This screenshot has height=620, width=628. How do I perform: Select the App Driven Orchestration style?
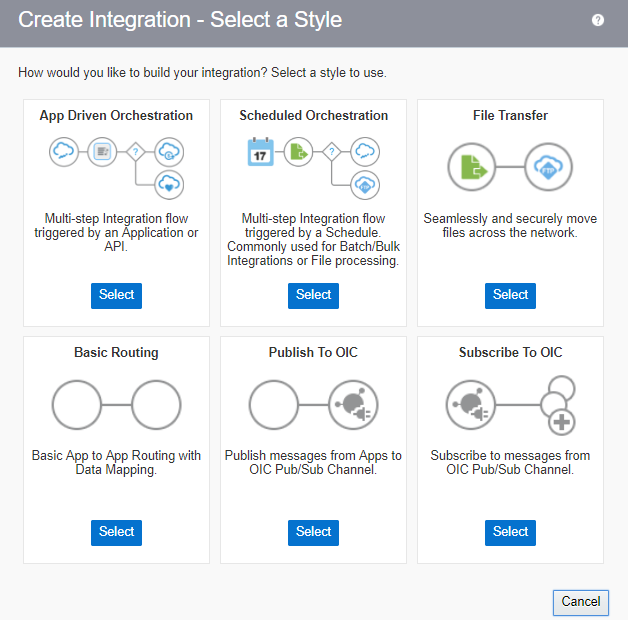click(116, 295)
